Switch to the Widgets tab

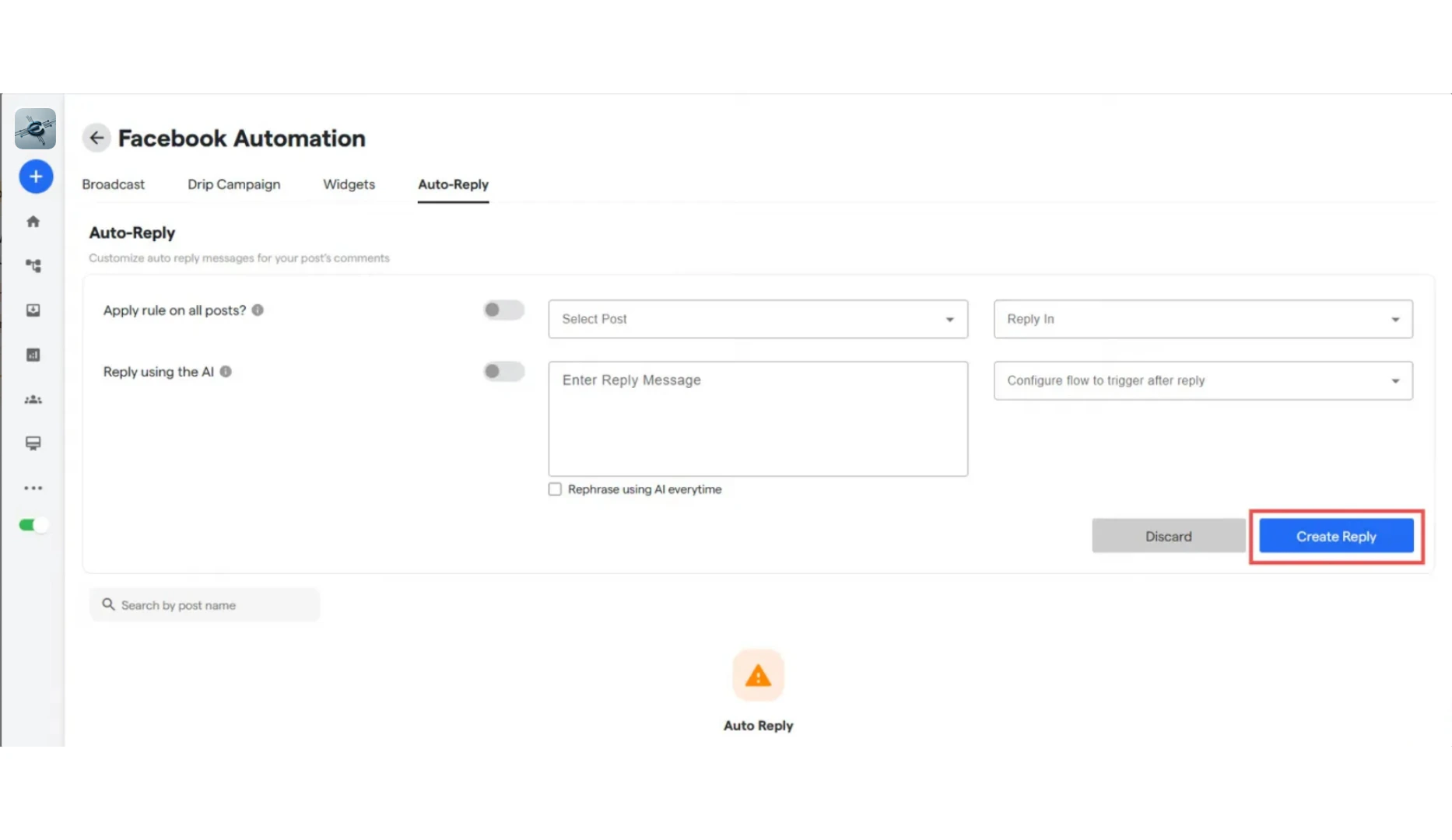[349, 184]
